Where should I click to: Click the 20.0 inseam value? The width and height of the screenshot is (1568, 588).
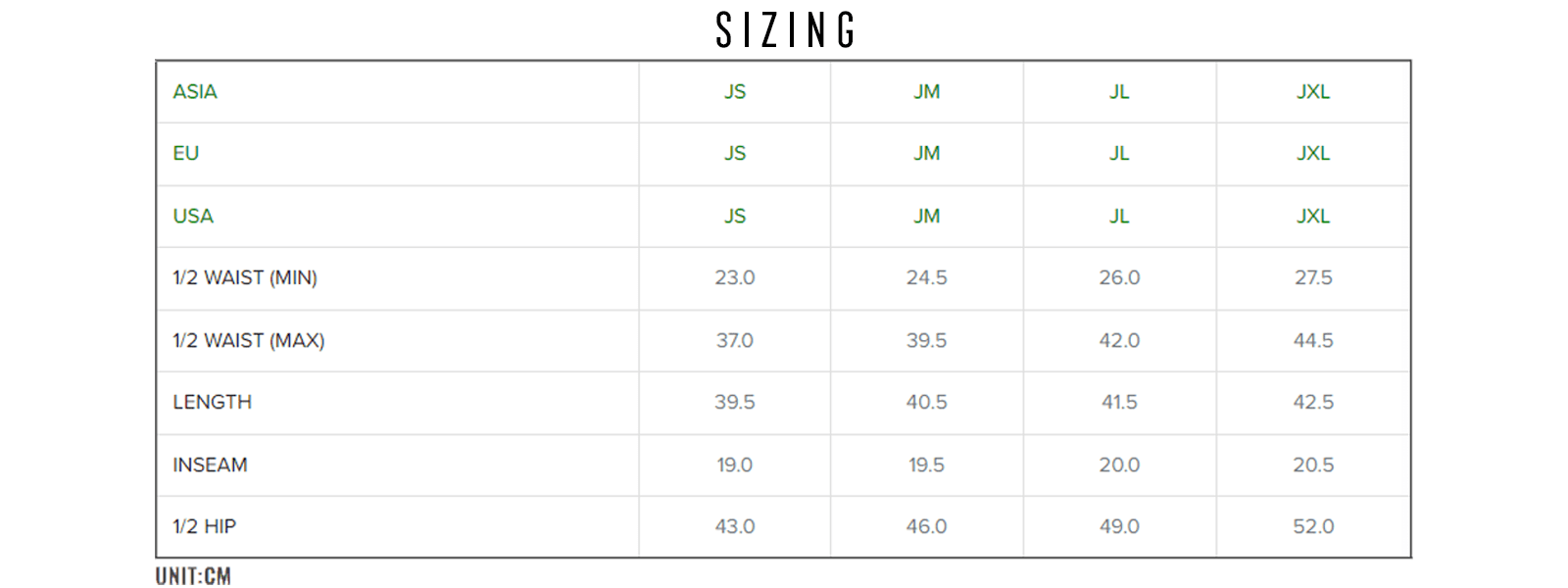tap(1119, 465)
